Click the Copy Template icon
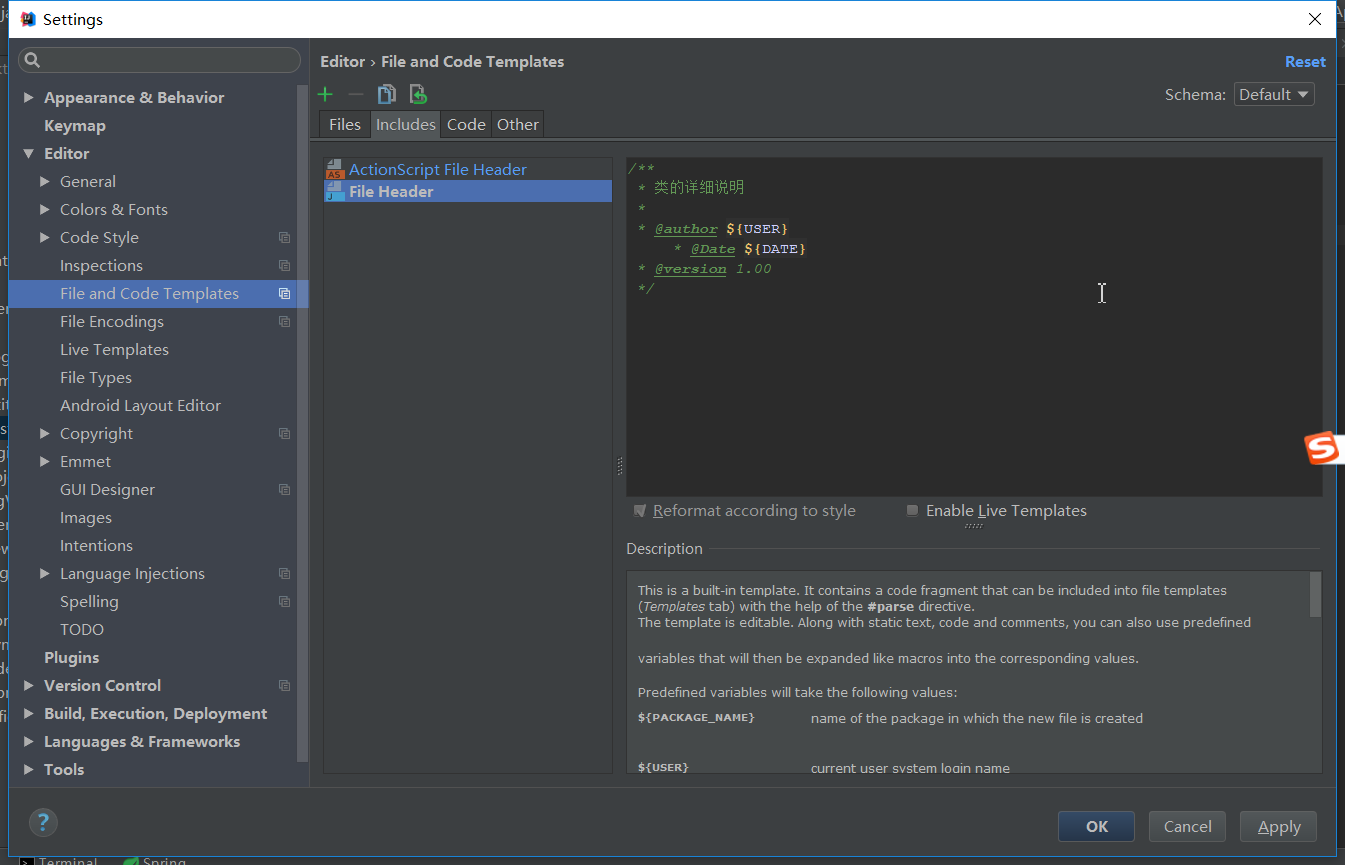Screen dimensions: 1345x865 point(386,94)
